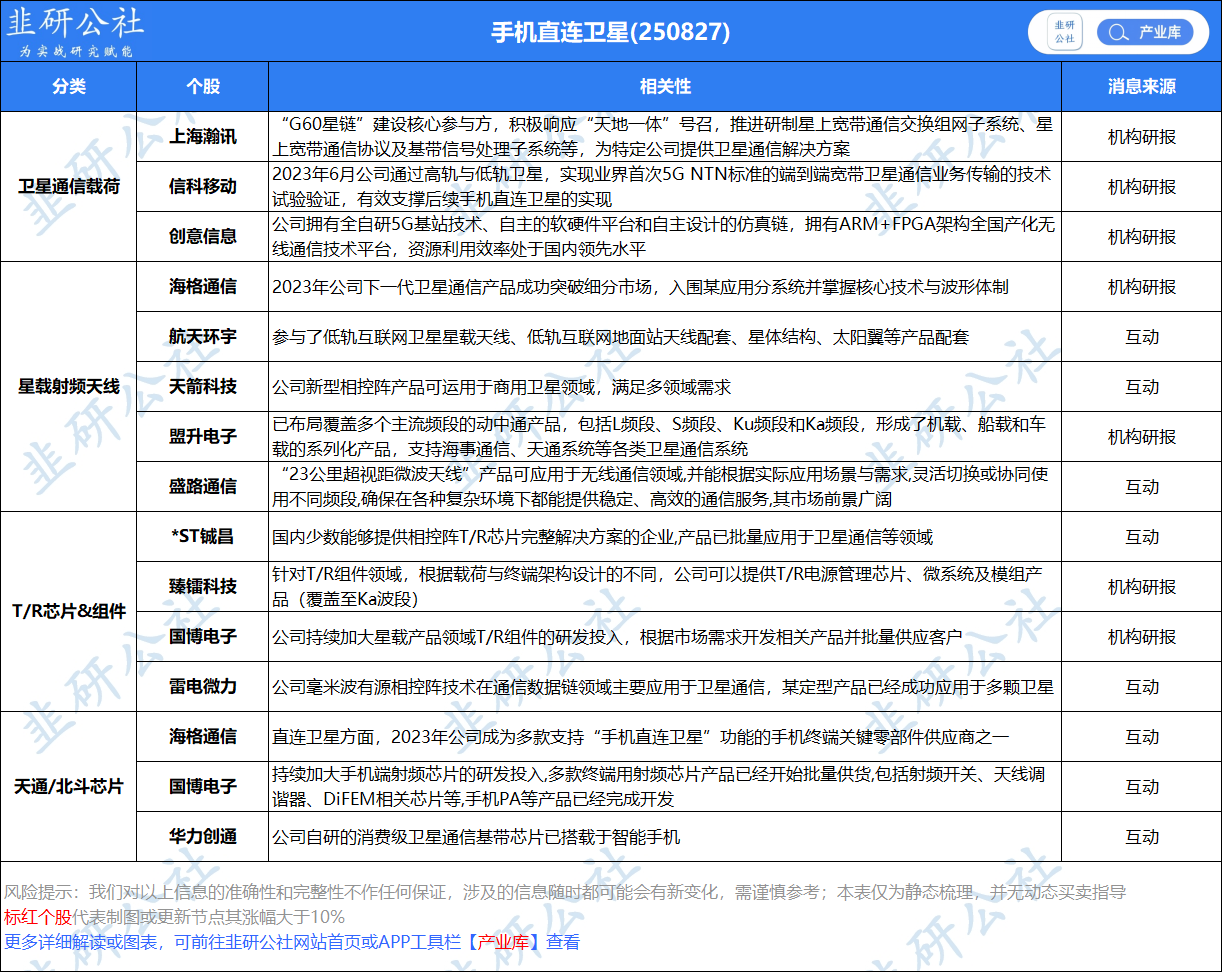Click the 手机直连卫星(250827) title

click(610, 33)
